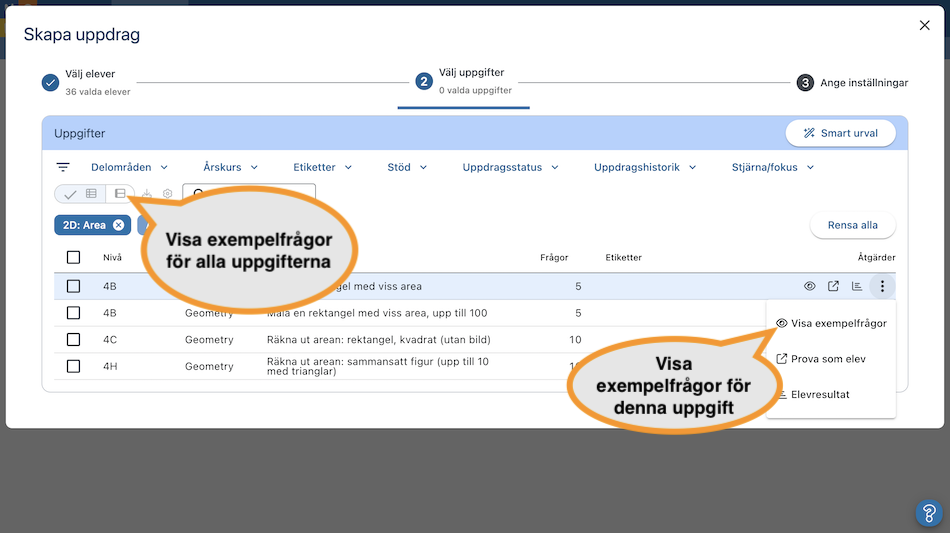Expand the Årskurs filter dropdown
This screenshot has width=950, height=533.
point(230,168)
